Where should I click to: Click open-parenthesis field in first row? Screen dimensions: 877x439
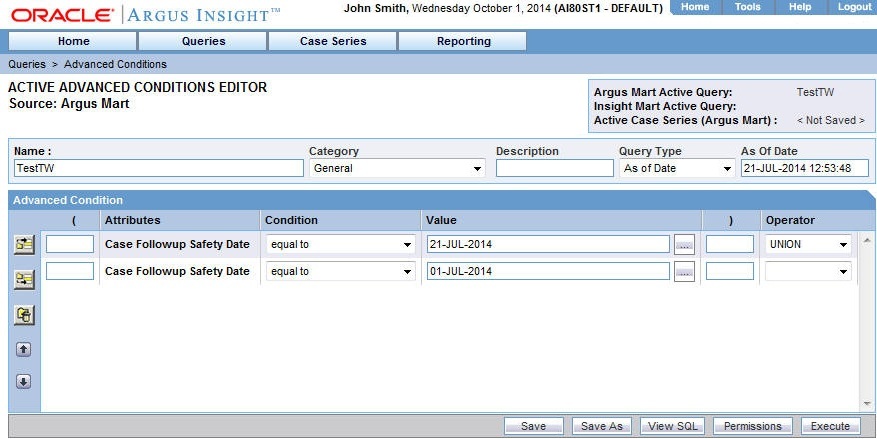70,244
